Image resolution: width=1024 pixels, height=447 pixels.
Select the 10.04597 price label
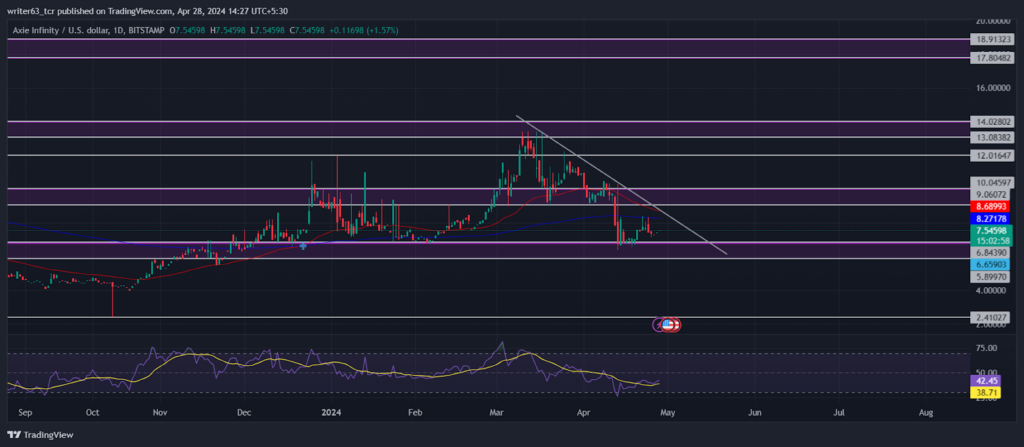pos(990,182)
